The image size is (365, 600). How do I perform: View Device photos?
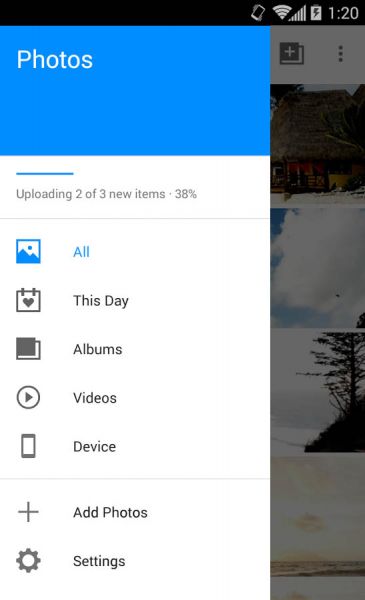[95, 447]
